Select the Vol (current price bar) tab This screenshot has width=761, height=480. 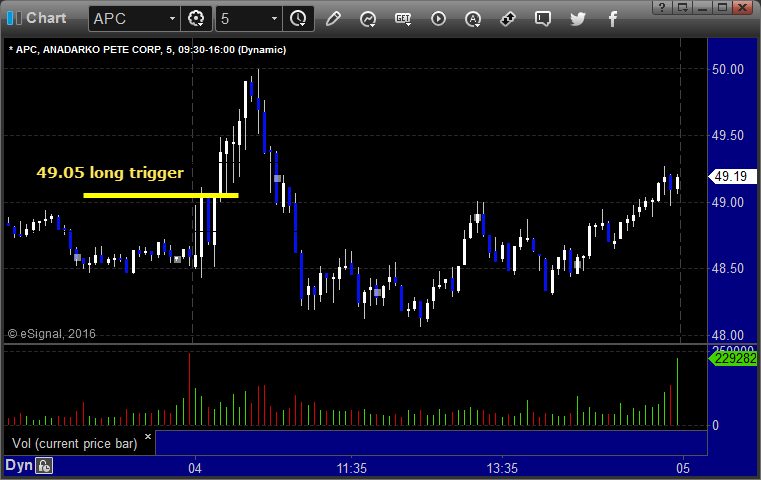pyautogui.click(x=75, y=444)
